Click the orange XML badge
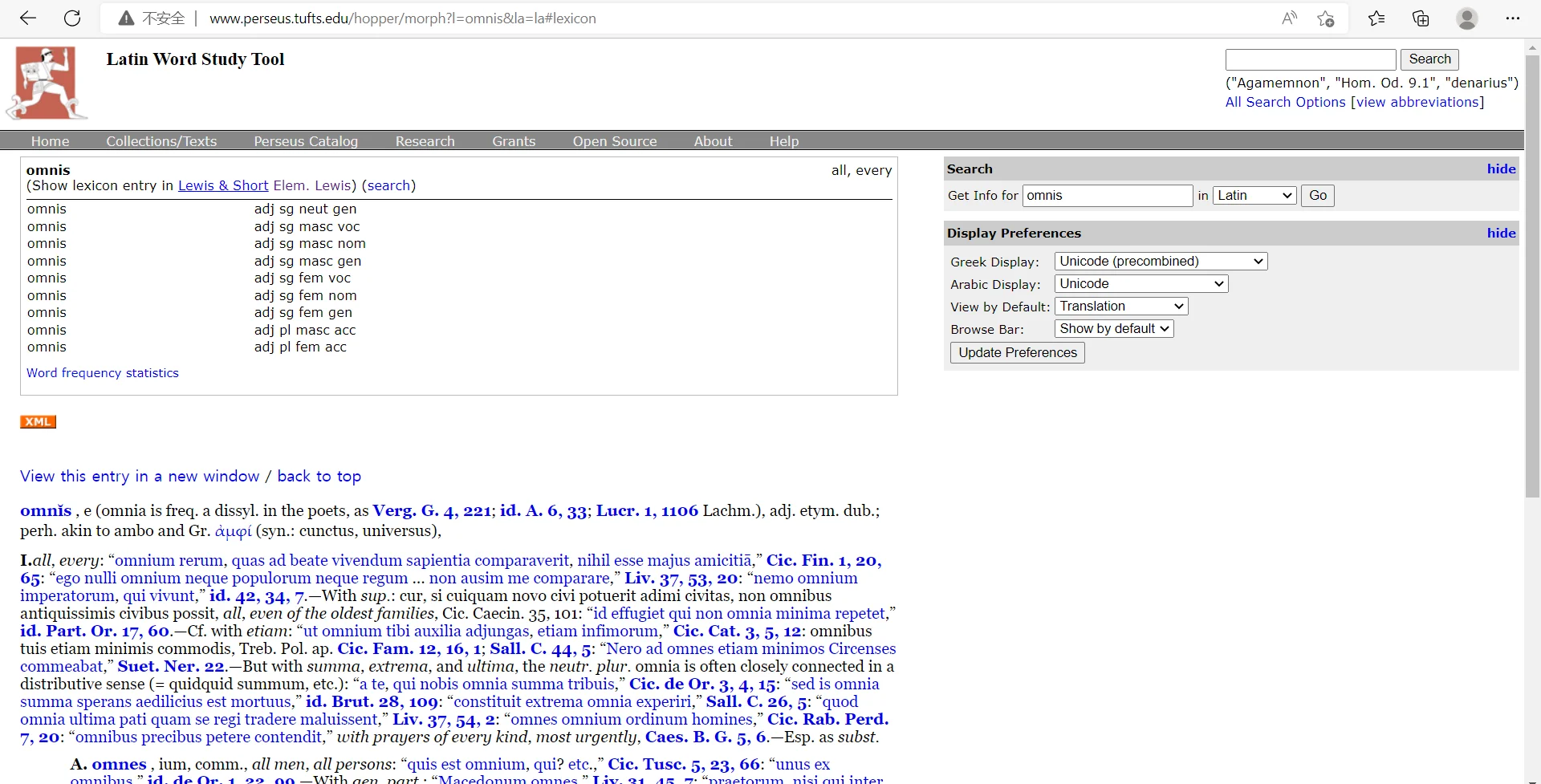The image size is (1541, 784). [x=38, y=422]
